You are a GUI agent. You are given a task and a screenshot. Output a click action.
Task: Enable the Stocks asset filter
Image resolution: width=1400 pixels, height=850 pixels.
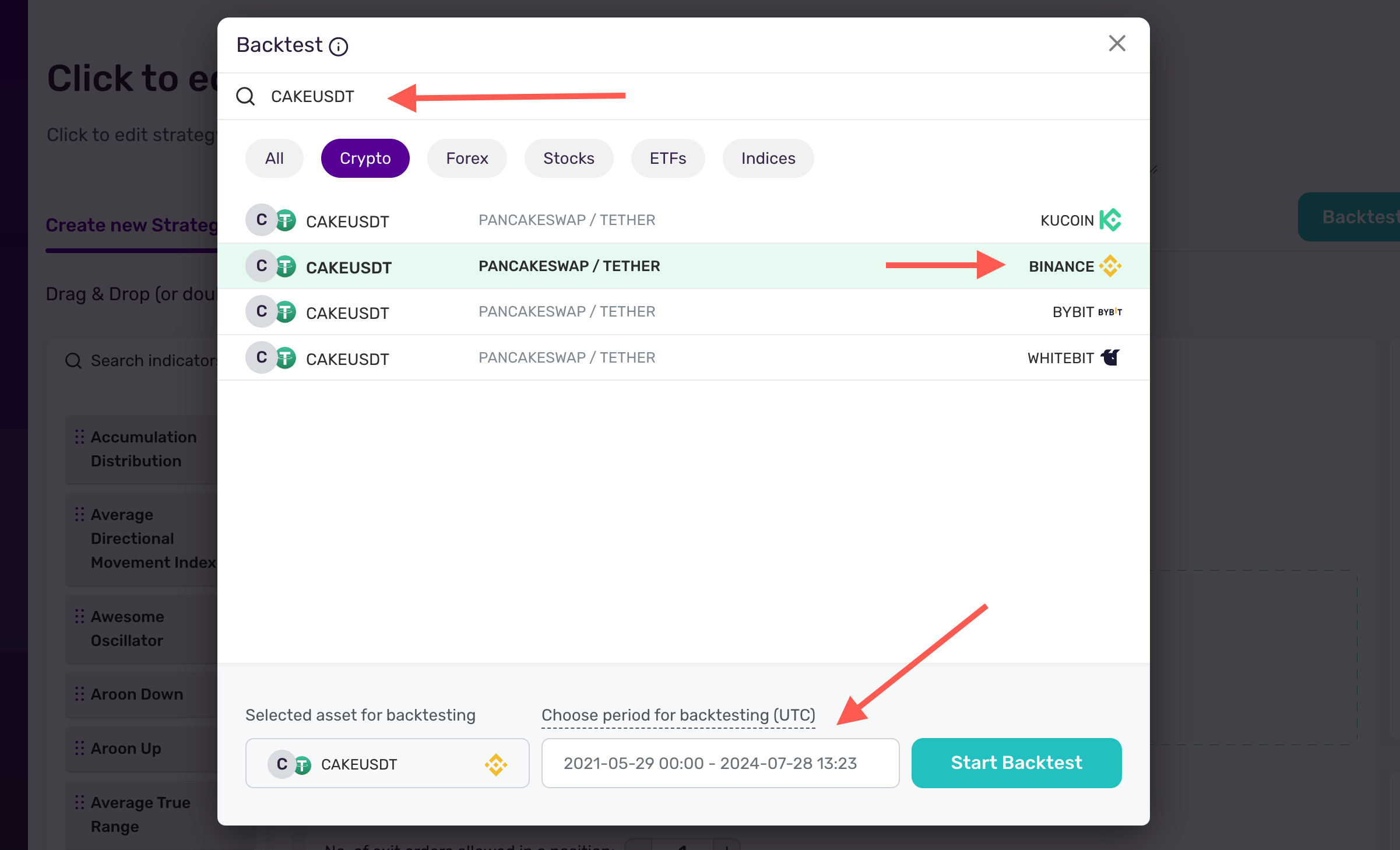click(x=569, y=158)
